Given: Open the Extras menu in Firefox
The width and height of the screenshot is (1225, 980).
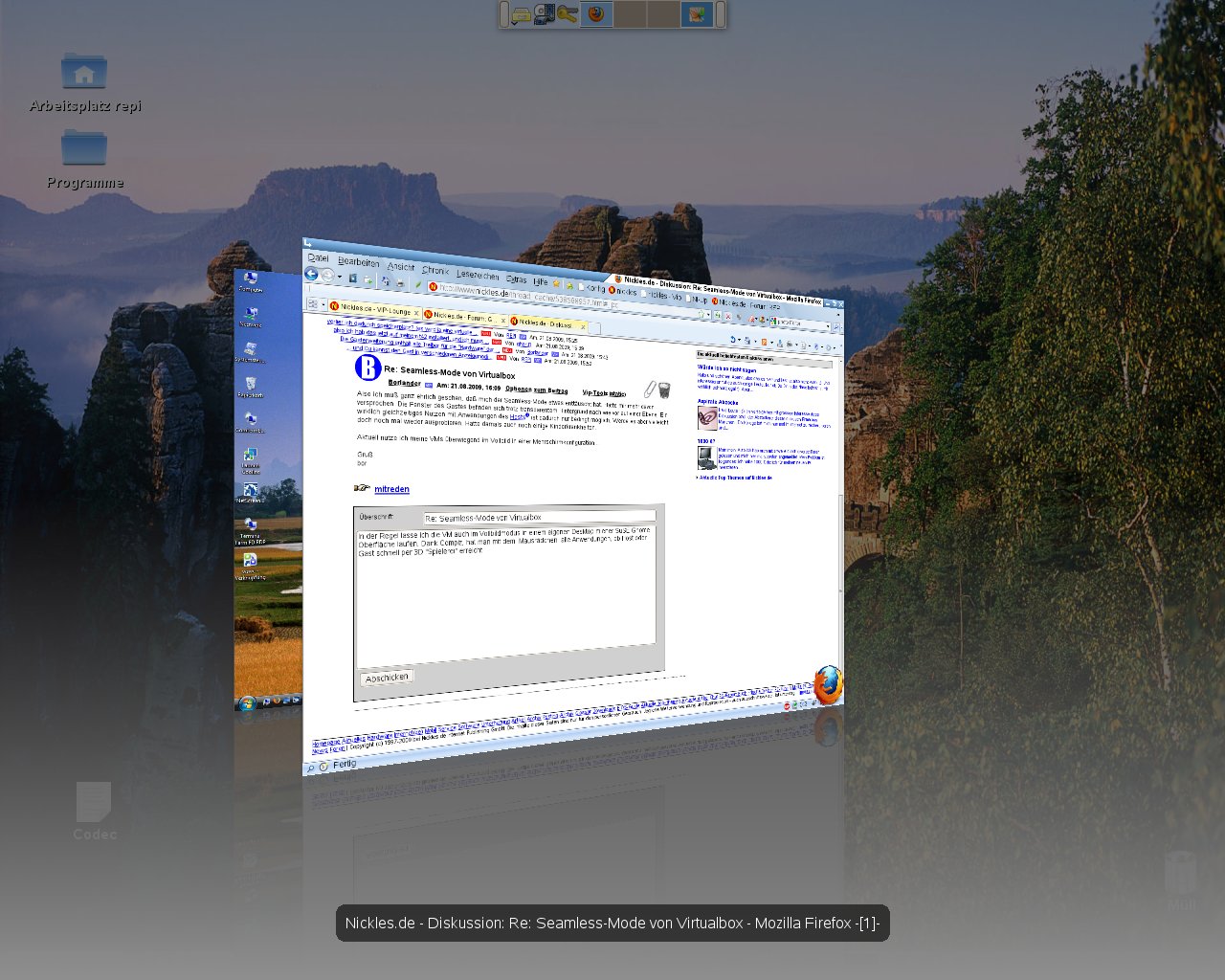Looking at the screenshot, I should pos(516,278).
